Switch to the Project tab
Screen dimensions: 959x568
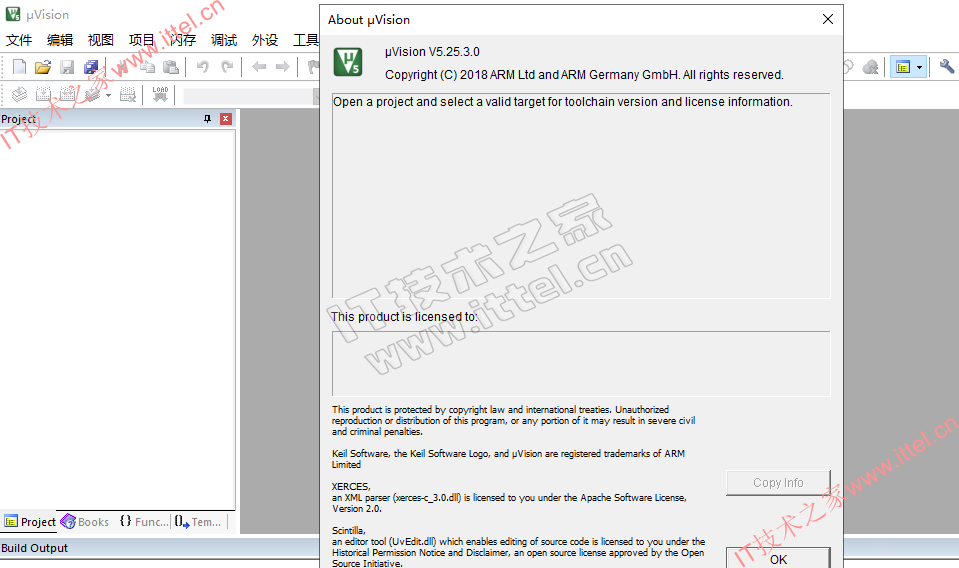click(x=29, y=522)
